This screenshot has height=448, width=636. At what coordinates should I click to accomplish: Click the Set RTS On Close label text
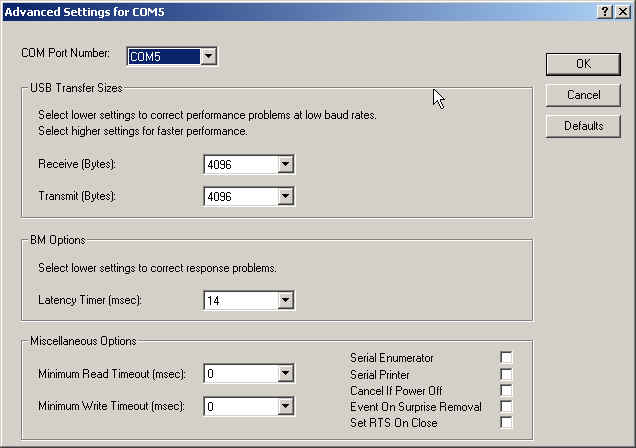394,423
